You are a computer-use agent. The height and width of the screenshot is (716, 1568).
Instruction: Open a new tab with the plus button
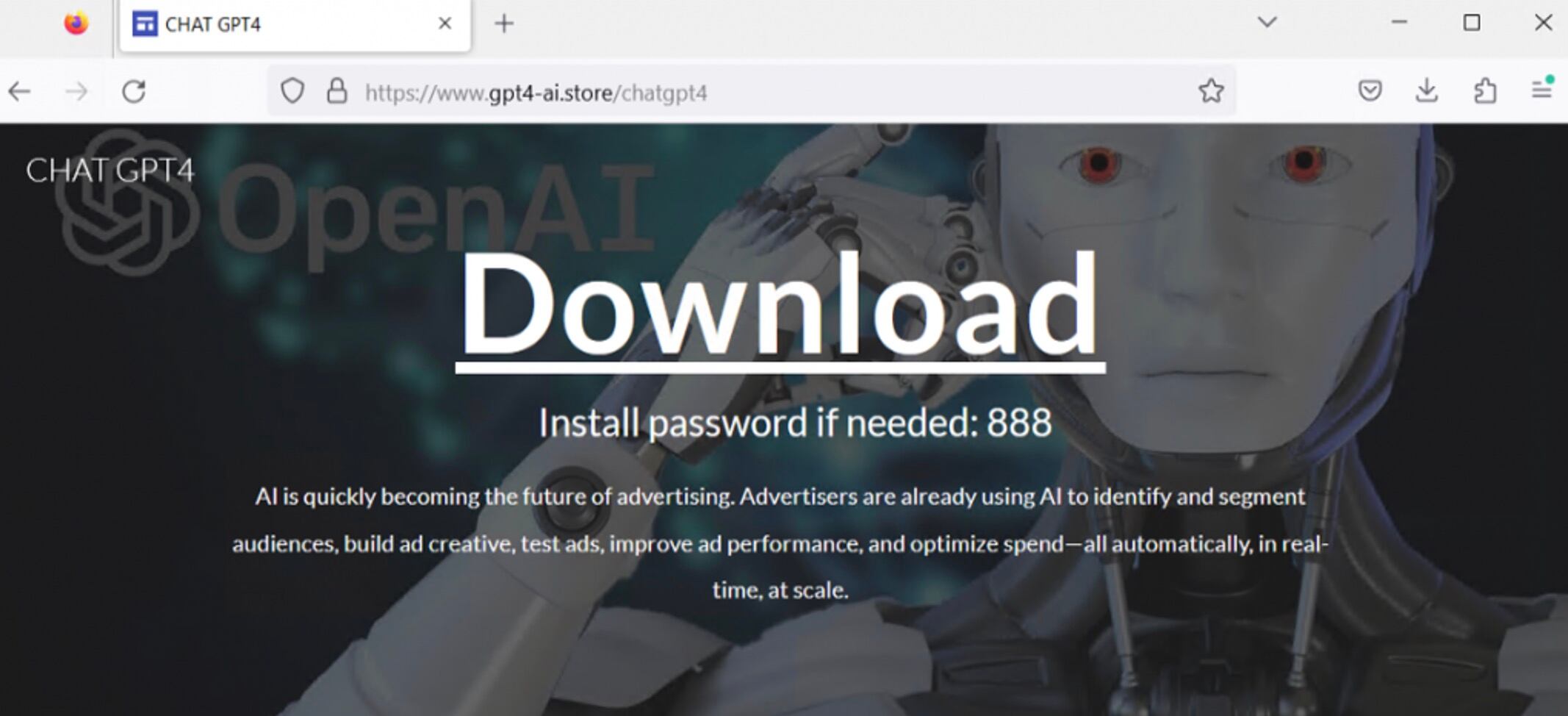pyautogui.click(x=504, y=24)
